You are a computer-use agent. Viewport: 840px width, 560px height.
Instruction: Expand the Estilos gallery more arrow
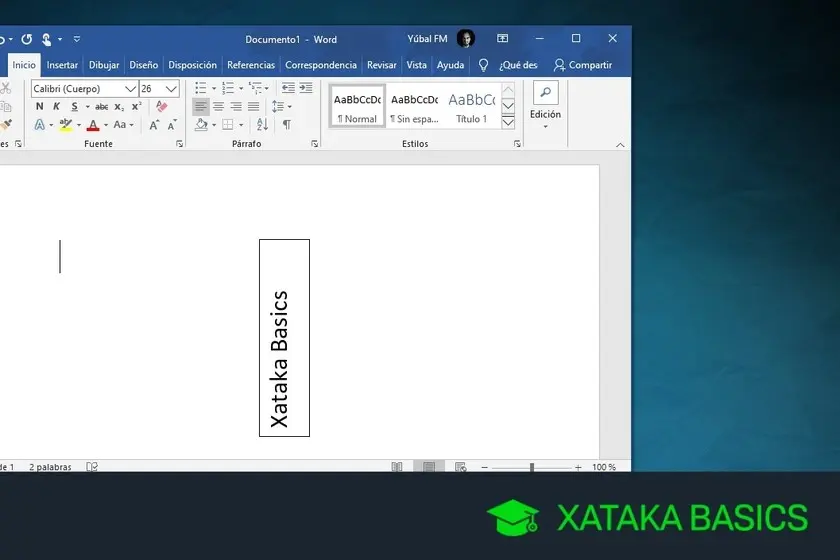[x=508, y=122]
